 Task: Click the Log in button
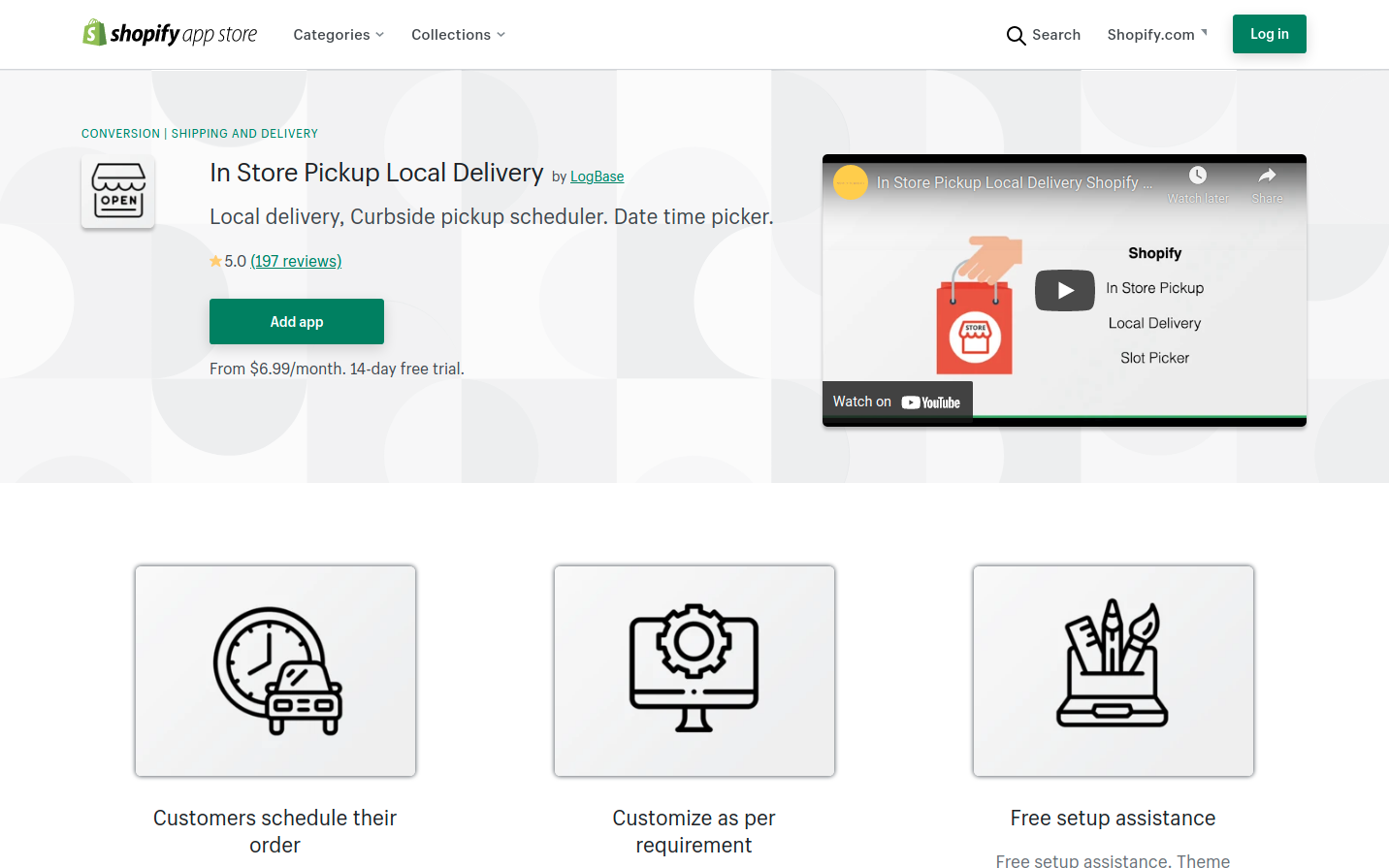click(1269, 34)
